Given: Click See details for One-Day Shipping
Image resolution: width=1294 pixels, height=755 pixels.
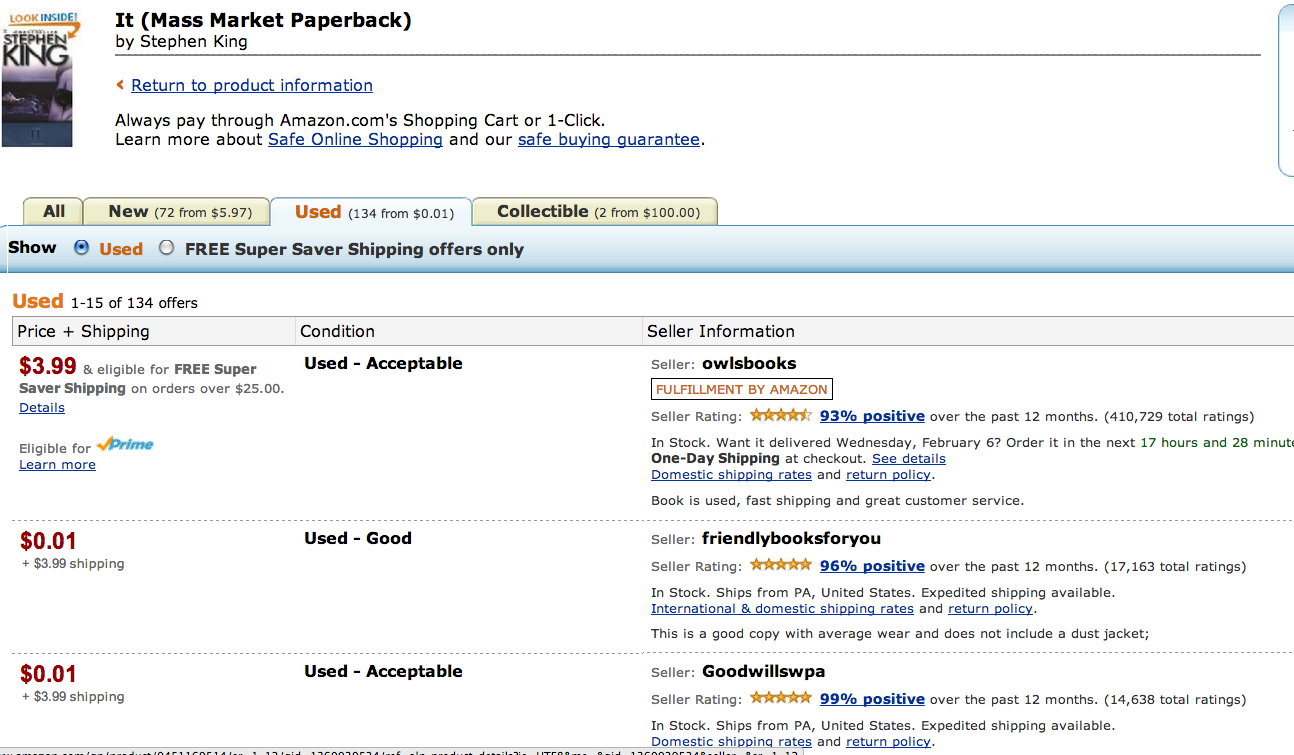Looking at the screenshot, I should tap(909, 459).
